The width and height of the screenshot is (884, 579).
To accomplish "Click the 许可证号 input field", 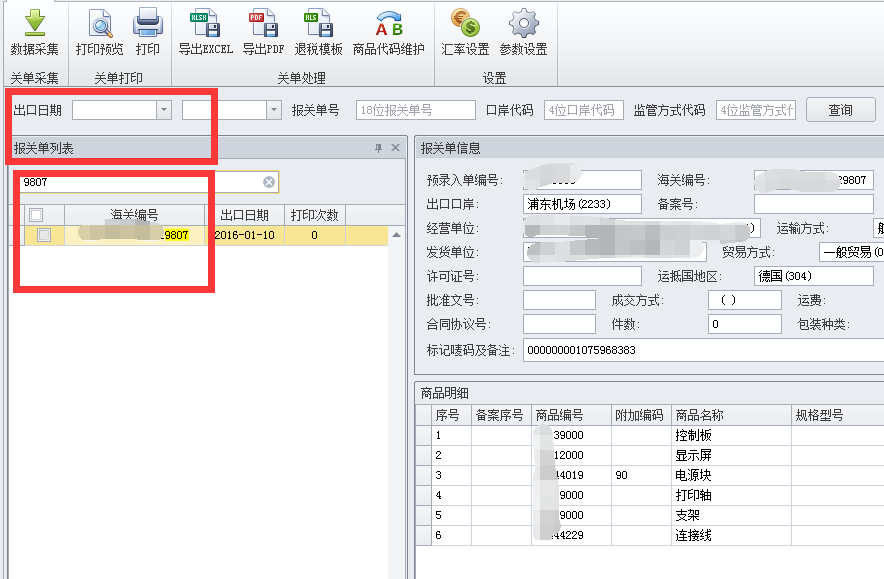I will coord(582,276).
